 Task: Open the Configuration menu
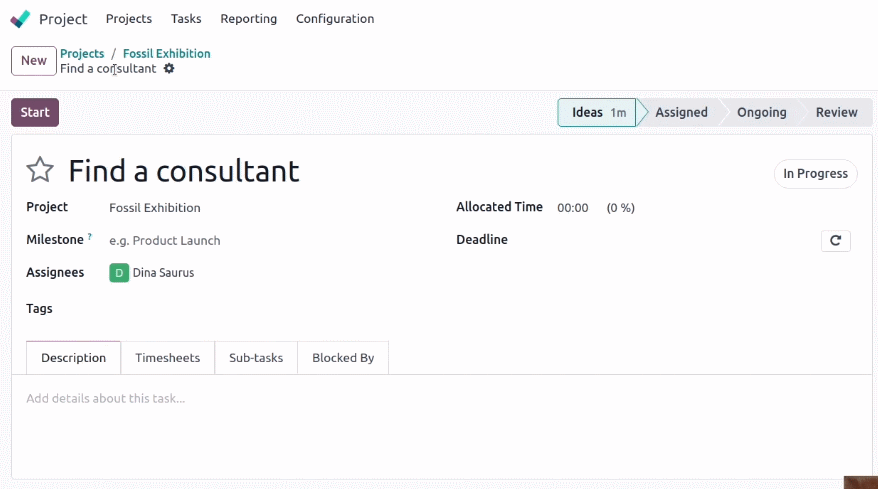coord(335,19)
